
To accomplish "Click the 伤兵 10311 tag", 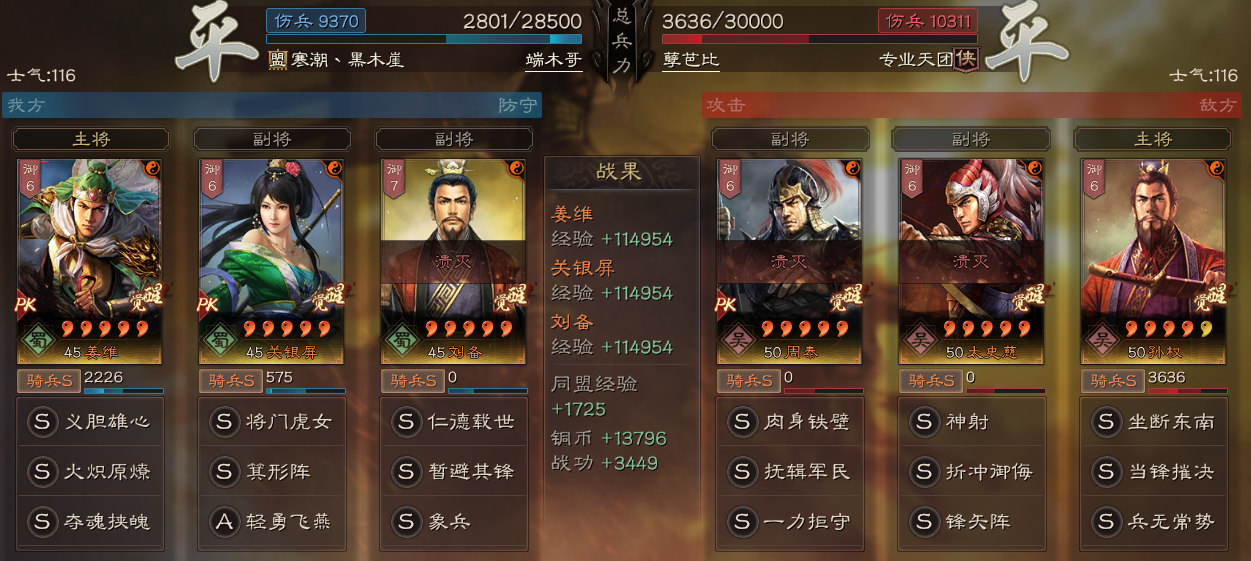I will tap(927, 21).
